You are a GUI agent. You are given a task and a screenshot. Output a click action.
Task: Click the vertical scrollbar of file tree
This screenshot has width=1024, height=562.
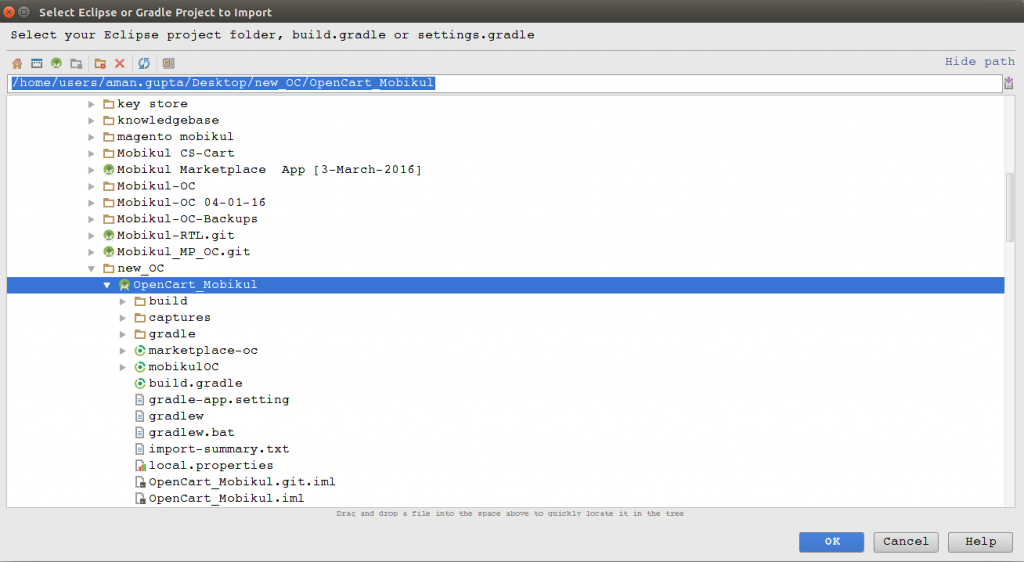tap(1010, 206)
